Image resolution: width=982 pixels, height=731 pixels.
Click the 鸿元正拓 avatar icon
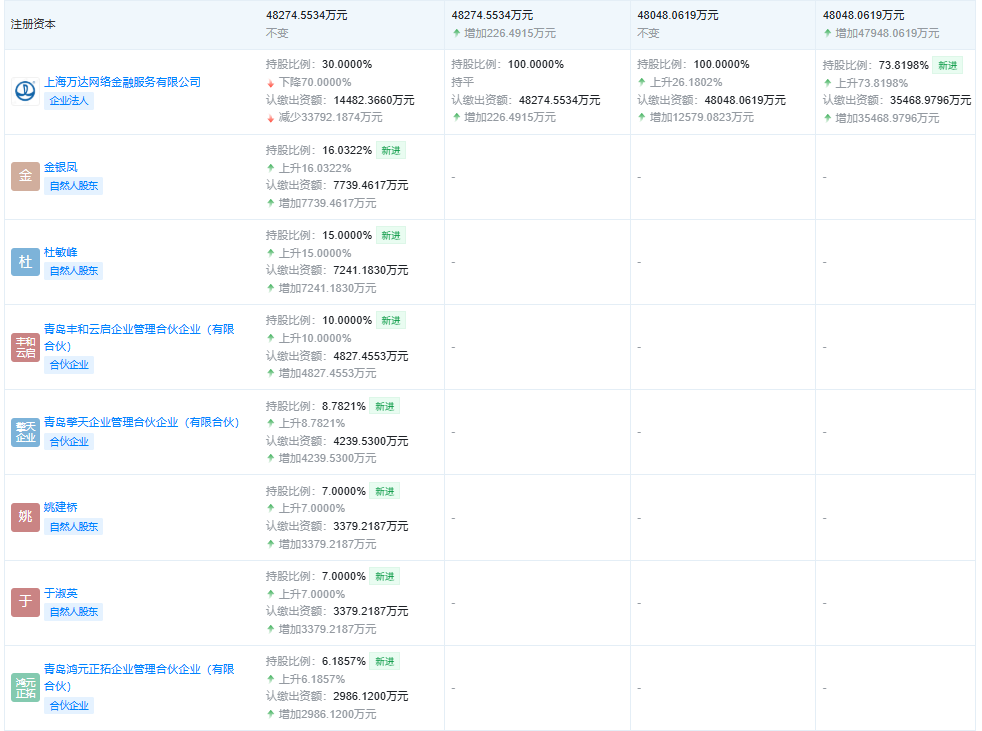[x=25, y=687]
